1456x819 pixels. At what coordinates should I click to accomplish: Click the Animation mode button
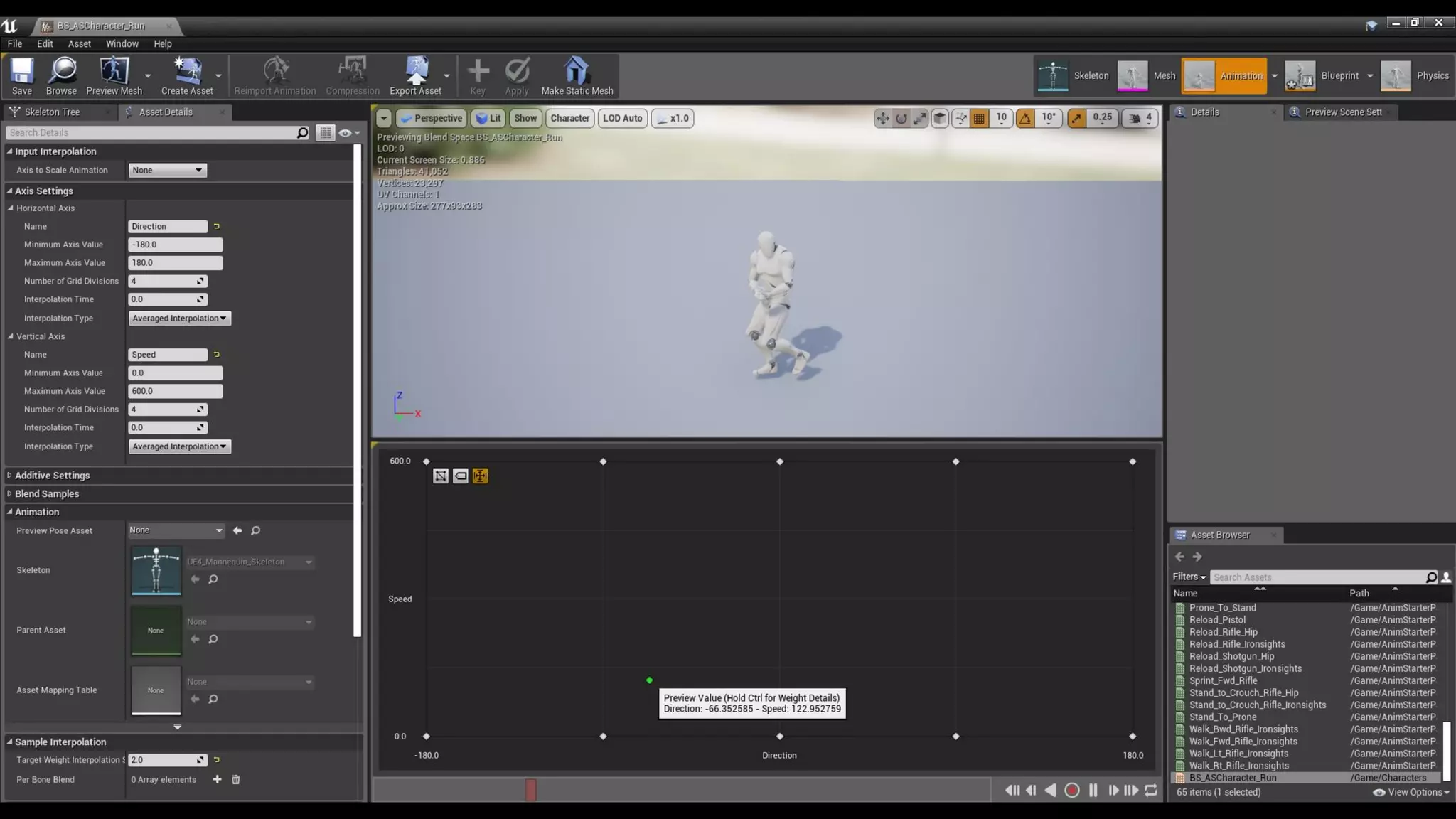tap(1224, 75)
